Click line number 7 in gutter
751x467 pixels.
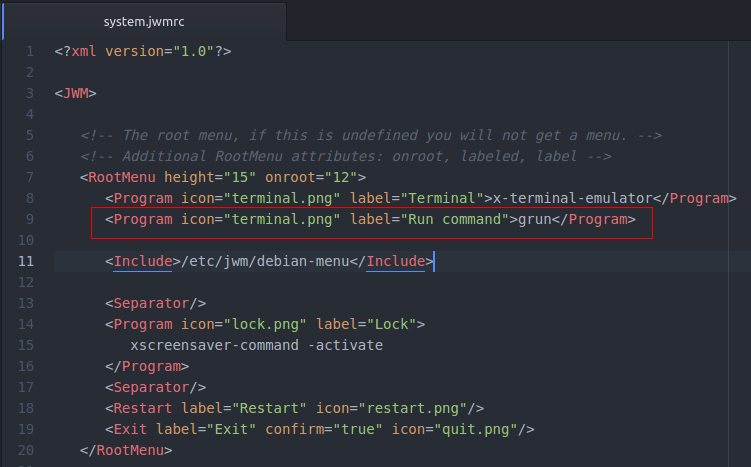(x=30, y=177)
